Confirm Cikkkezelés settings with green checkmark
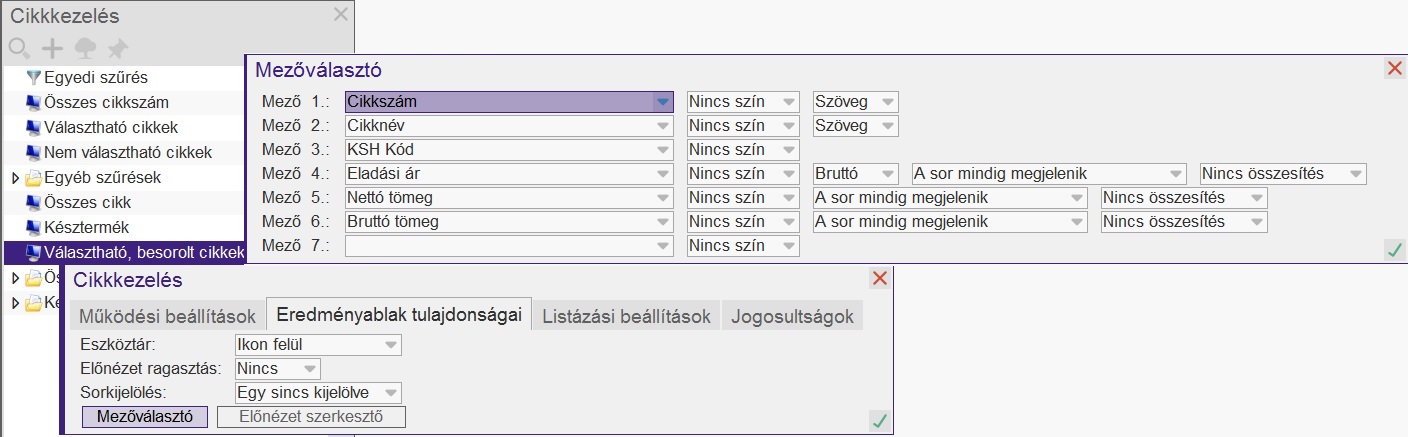Screen dimensions: 1408x437 (x=879, y=421)
